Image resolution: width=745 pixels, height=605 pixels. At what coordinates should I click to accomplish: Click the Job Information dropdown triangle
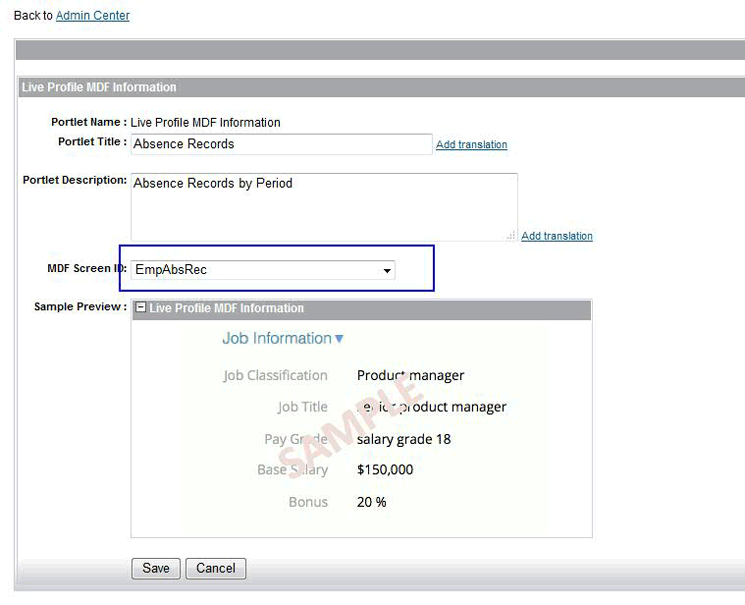click(x=340, y=339)
